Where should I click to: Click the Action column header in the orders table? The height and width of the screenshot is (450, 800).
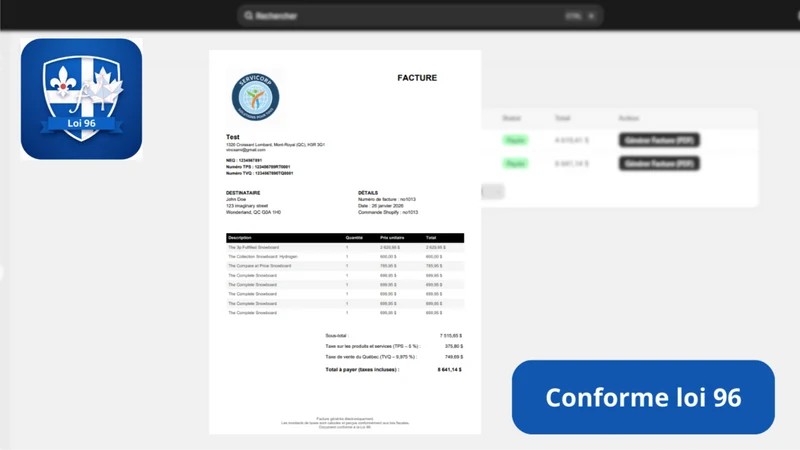click(629, 118)
